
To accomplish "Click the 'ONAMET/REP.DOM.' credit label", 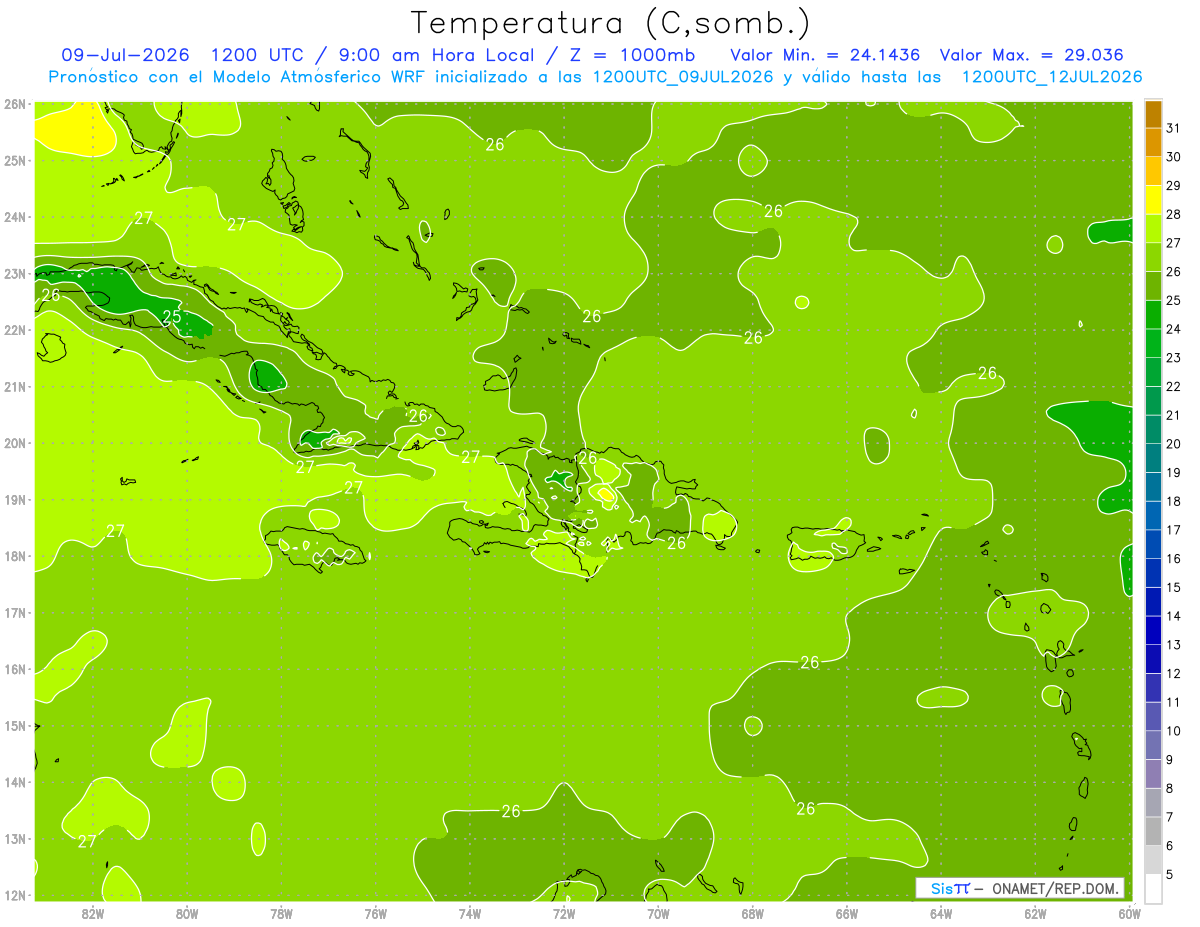I will point(1056,888).
